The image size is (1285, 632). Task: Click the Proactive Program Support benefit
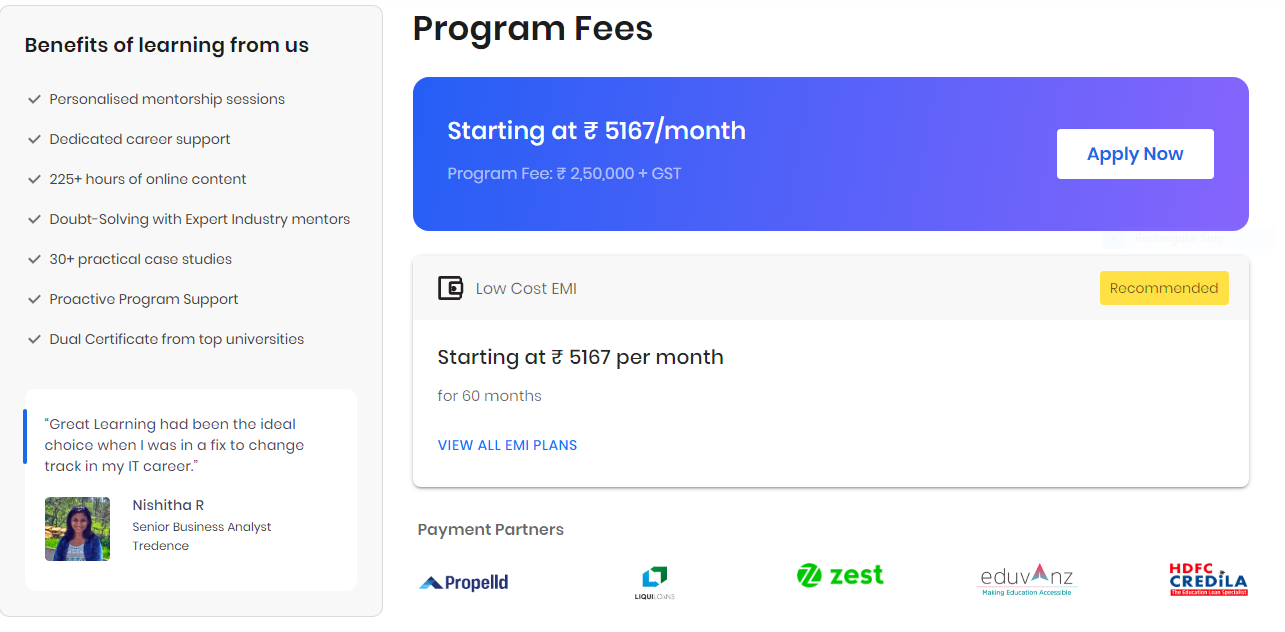[x=144, y=299]
